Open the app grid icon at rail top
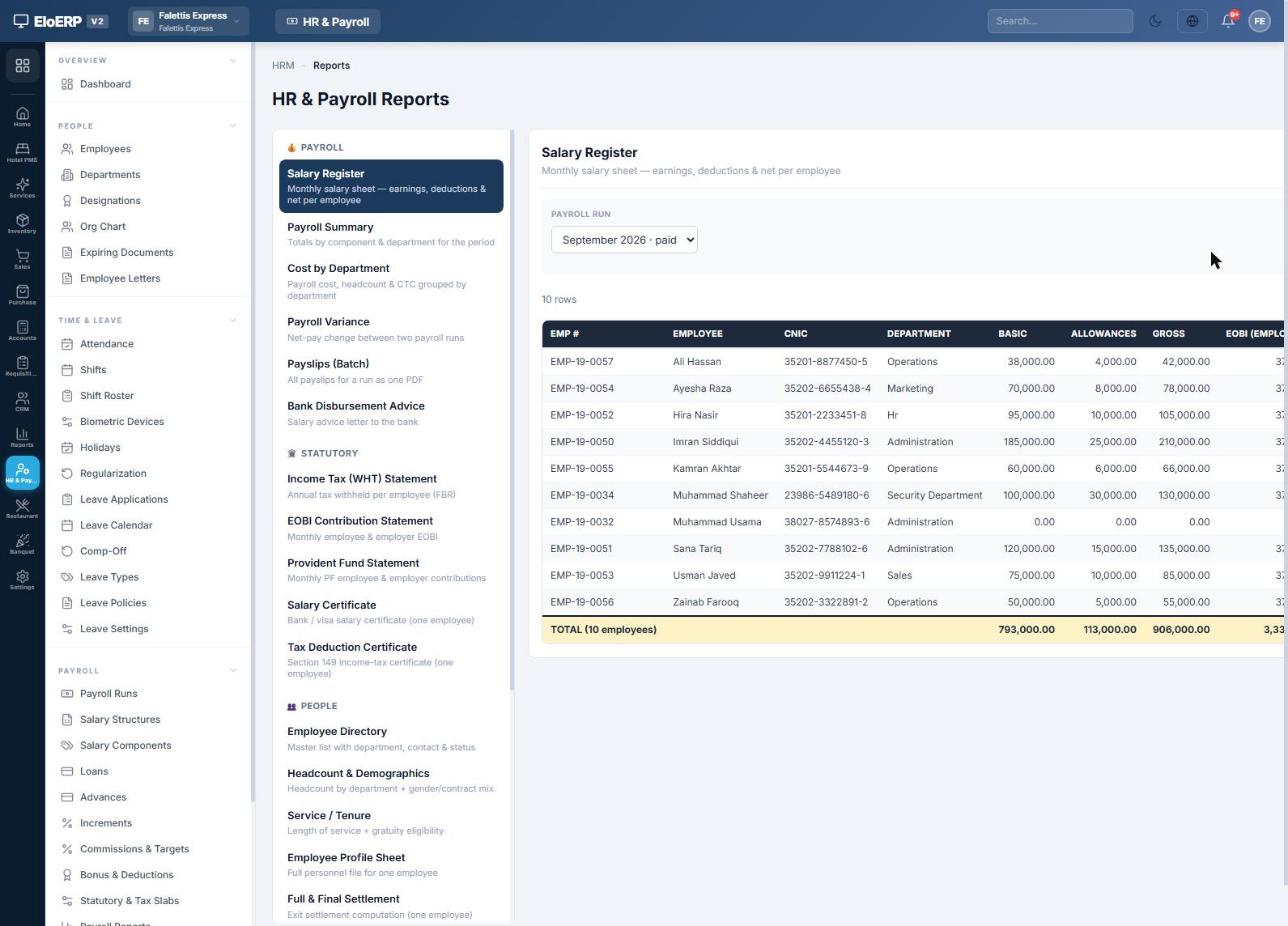 coord(22,66)
